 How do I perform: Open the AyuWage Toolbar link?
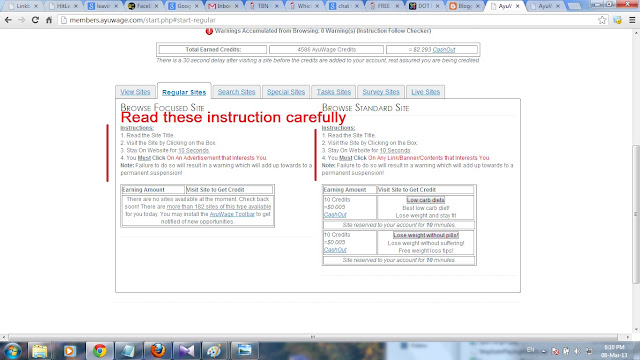point(232,214)
